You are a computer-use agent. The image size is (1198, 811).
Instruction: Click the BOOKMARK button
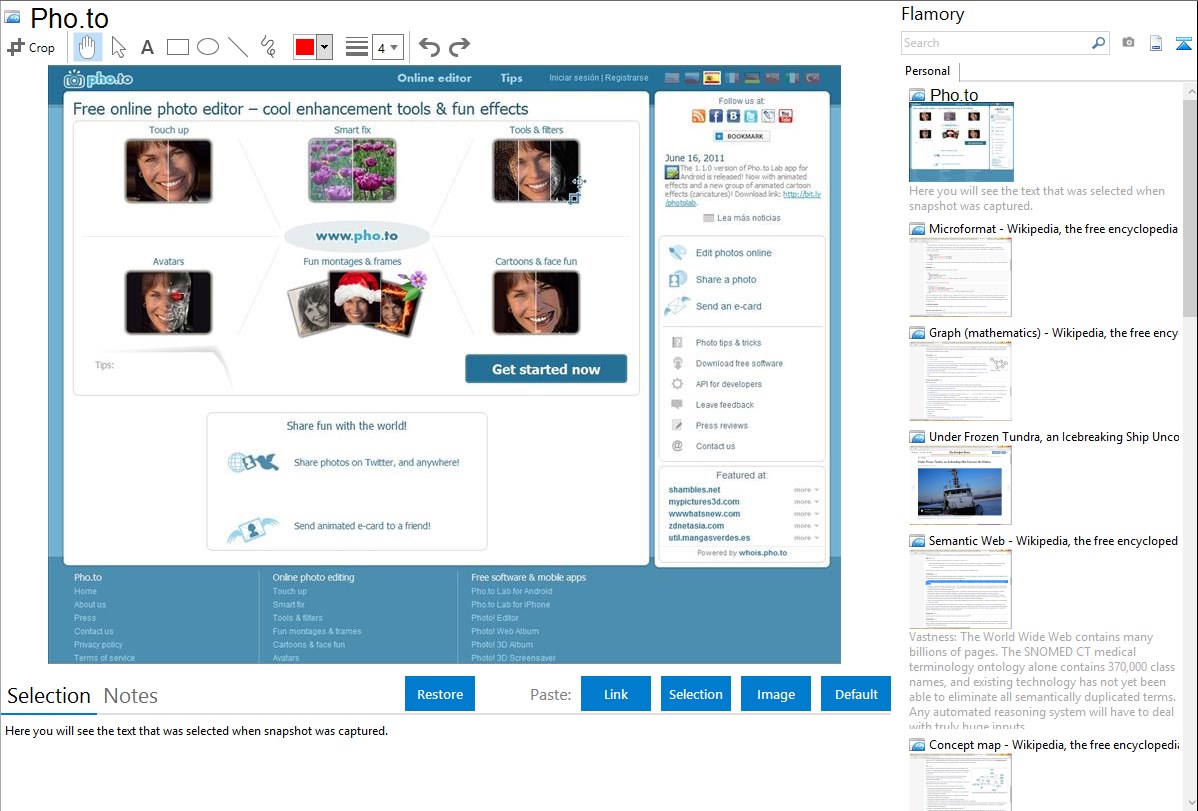740,136
